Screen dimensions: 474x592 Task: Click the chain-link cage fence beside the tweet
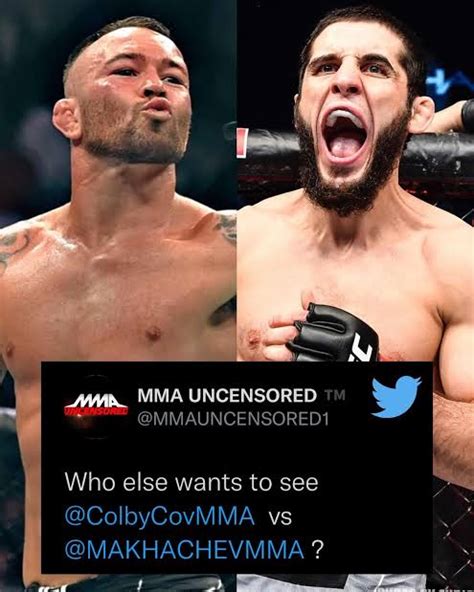[453, 529]
